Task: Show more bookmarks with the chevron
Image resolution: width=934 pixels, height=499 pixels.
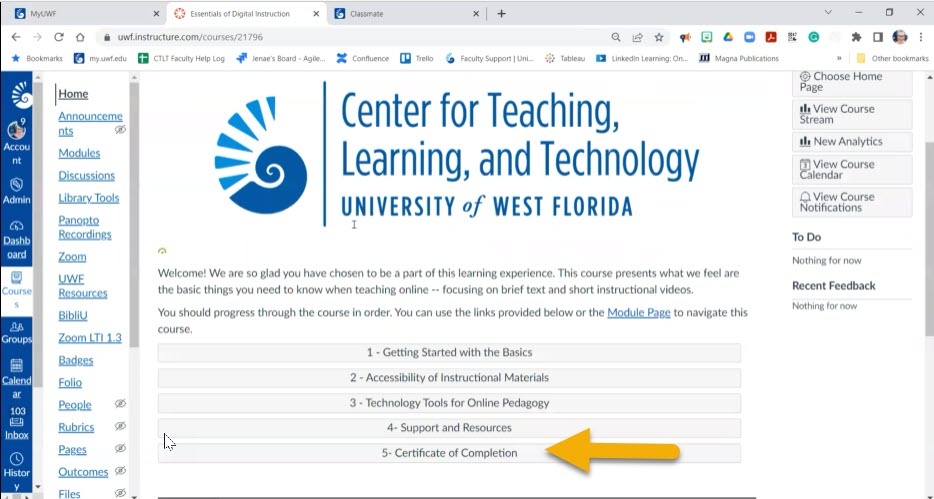Action: click(839, 58)
